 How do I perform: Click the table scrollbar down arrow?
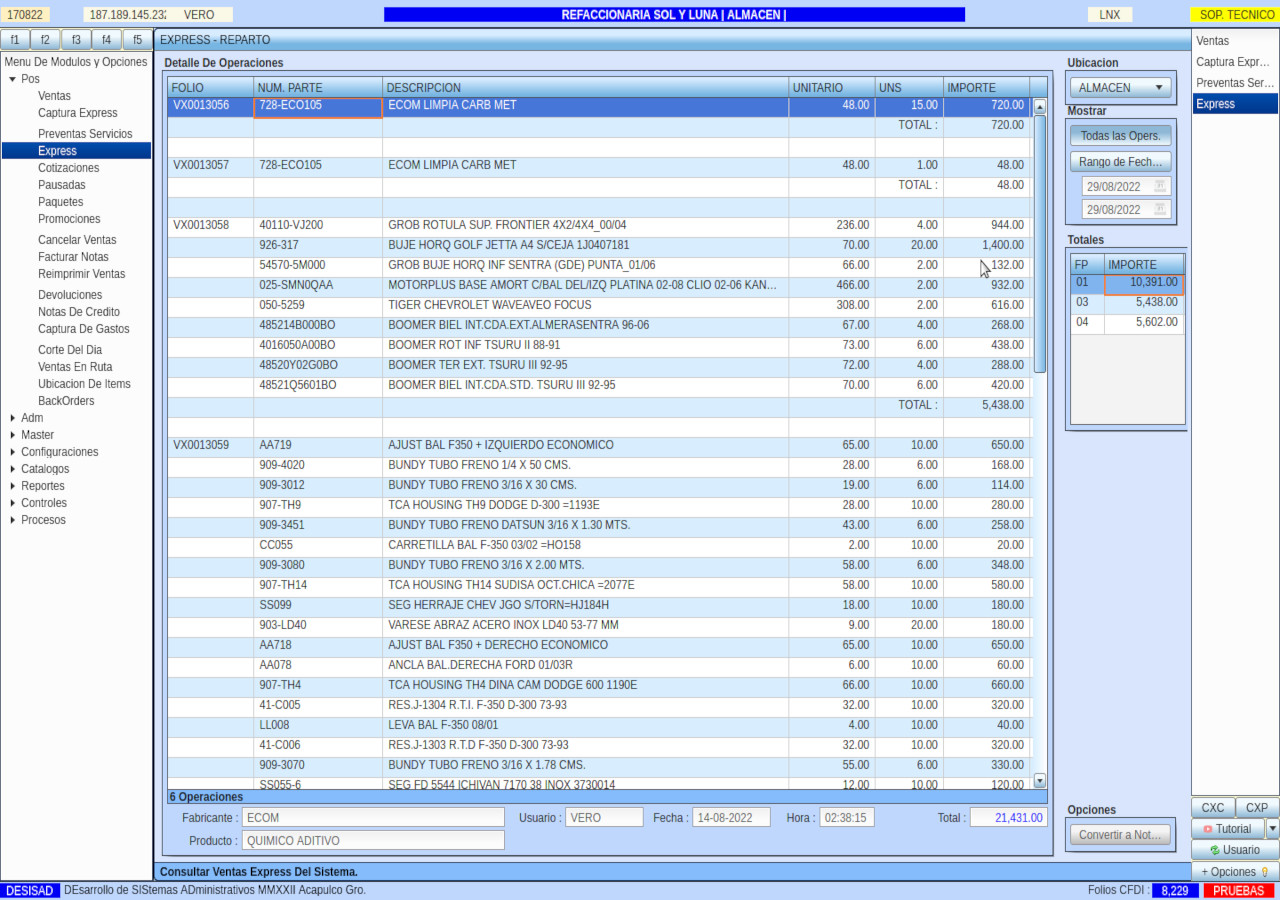1040,780
